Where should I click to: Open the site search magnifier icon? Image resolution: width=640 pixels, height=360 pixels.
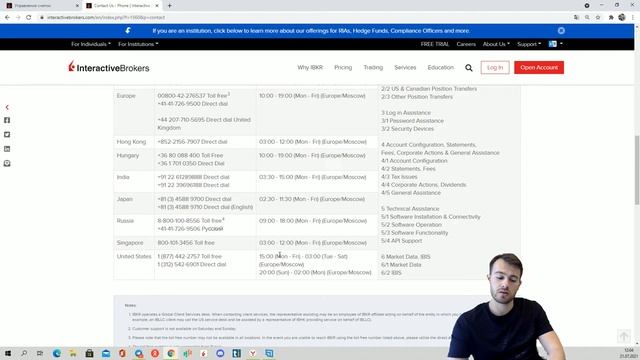(469, 68)
